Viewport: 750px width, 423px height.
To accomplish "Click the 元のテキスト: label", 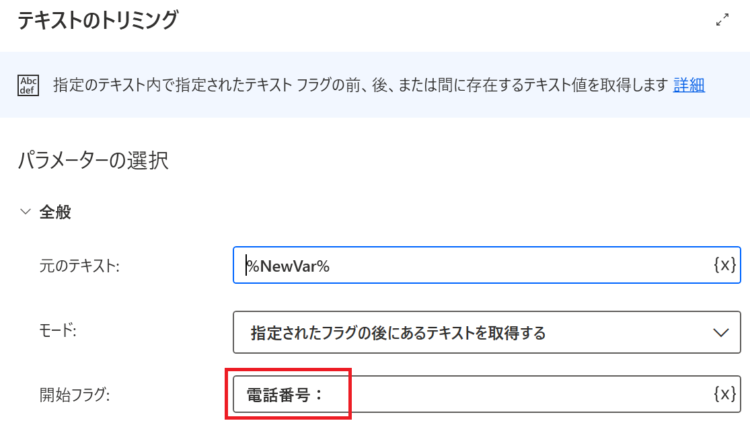I will coord(79,266).
